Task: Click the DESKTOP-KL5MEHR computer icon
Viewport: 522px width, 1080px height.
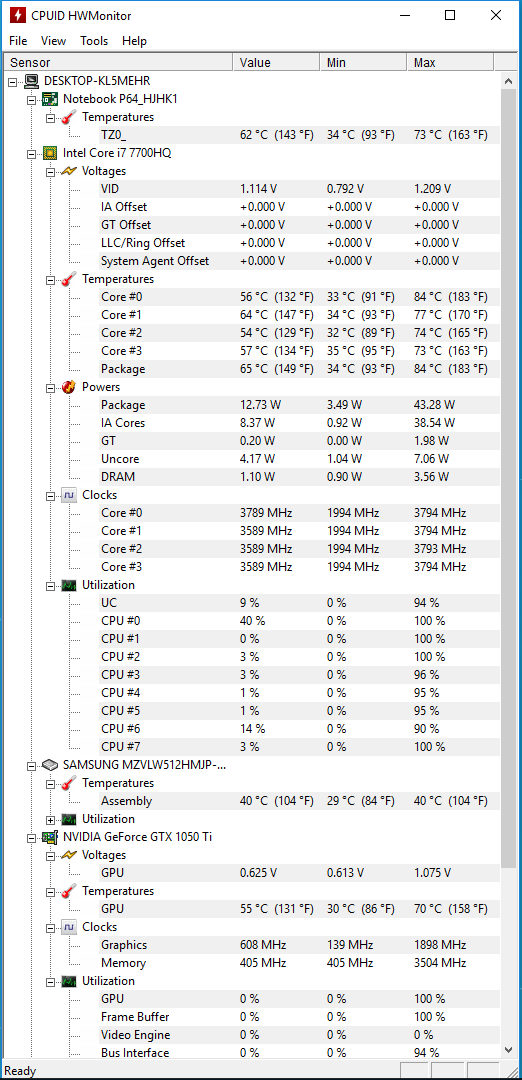Action: coord(31,81)
